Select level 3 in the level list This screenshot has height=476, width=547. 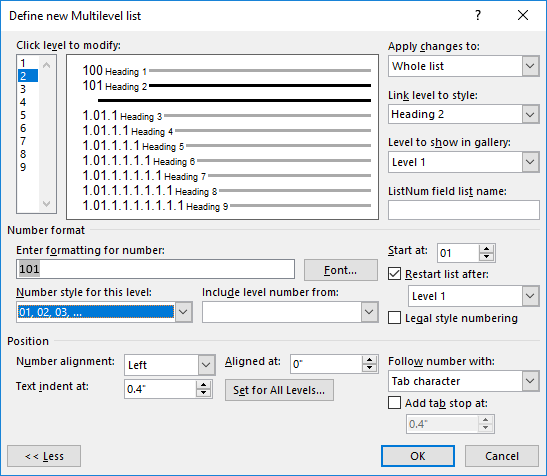click(x=23, y=89)
